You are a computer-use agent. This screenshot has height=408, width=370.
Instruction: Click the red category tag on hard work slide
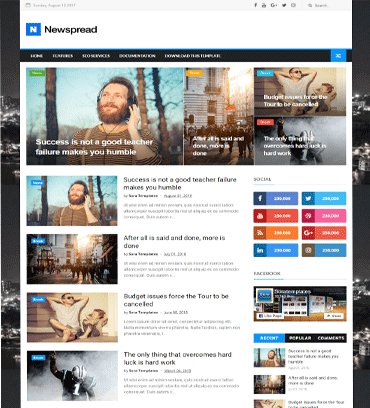265,122
